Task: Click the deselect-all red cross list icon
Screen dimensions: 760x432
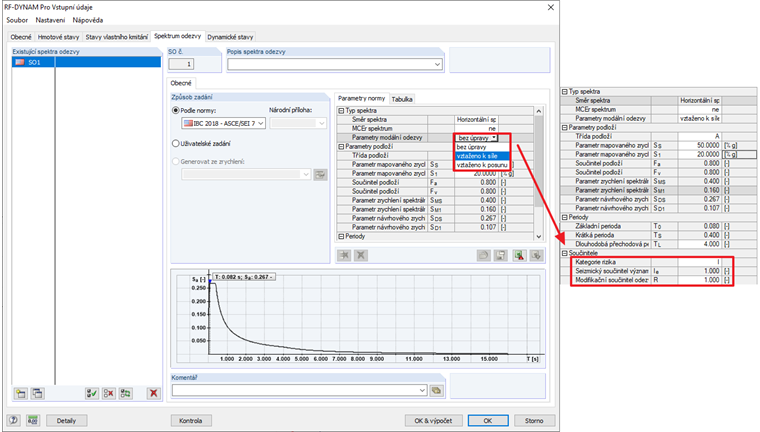Action: (x=109, y=393)
